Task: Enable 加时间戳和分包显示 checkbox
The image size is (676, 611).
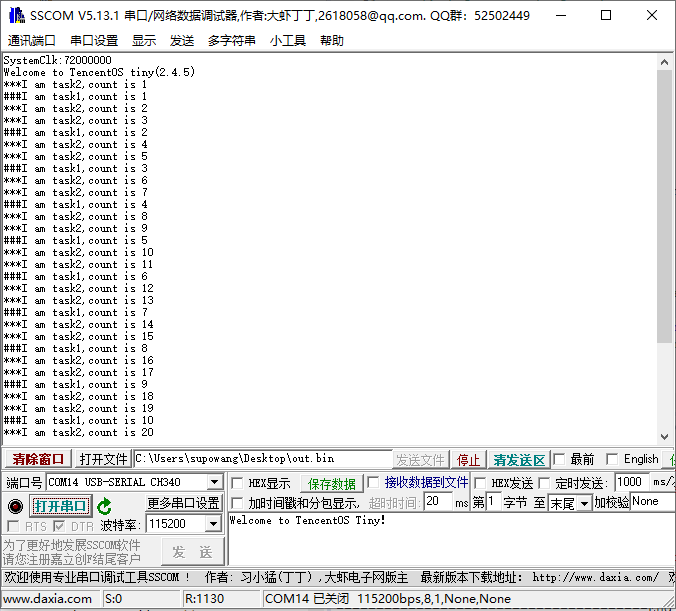Action: tap(237, 503)
